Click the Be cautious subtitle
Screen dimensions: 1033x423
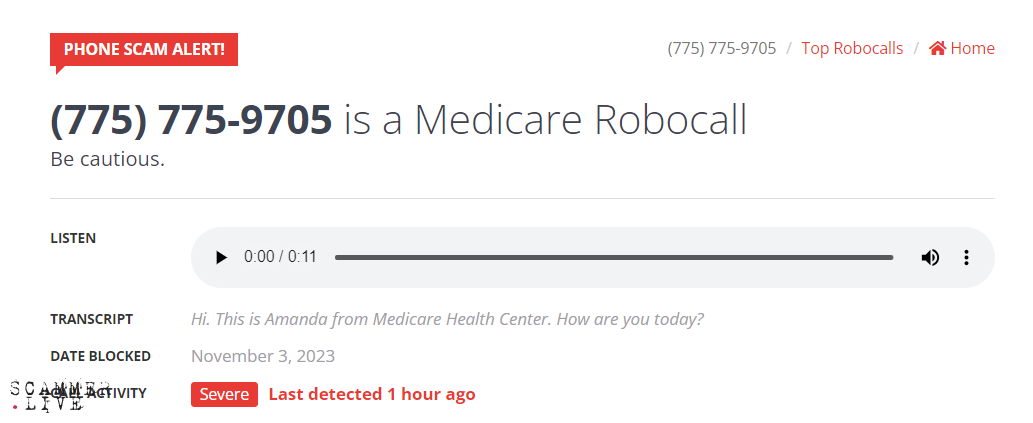pyautogui.click(x=107, y=159)
